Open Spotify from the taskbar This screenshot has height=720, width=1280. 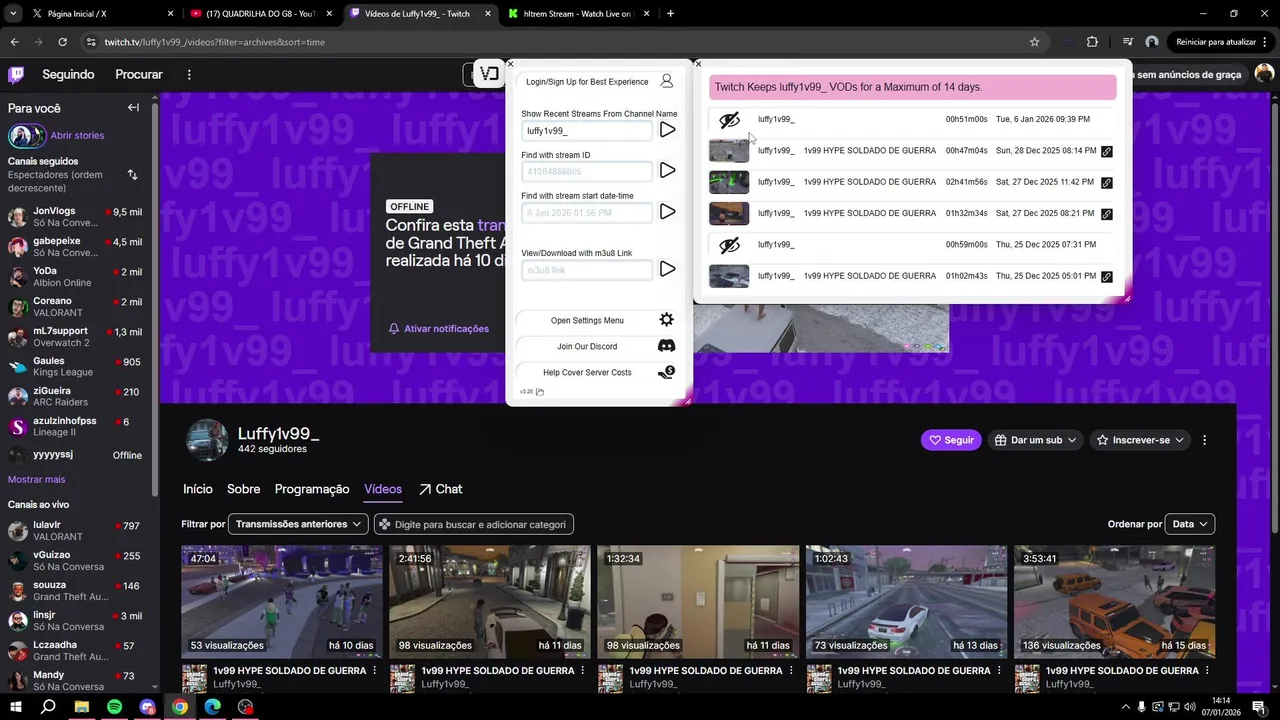click(114, 707)
